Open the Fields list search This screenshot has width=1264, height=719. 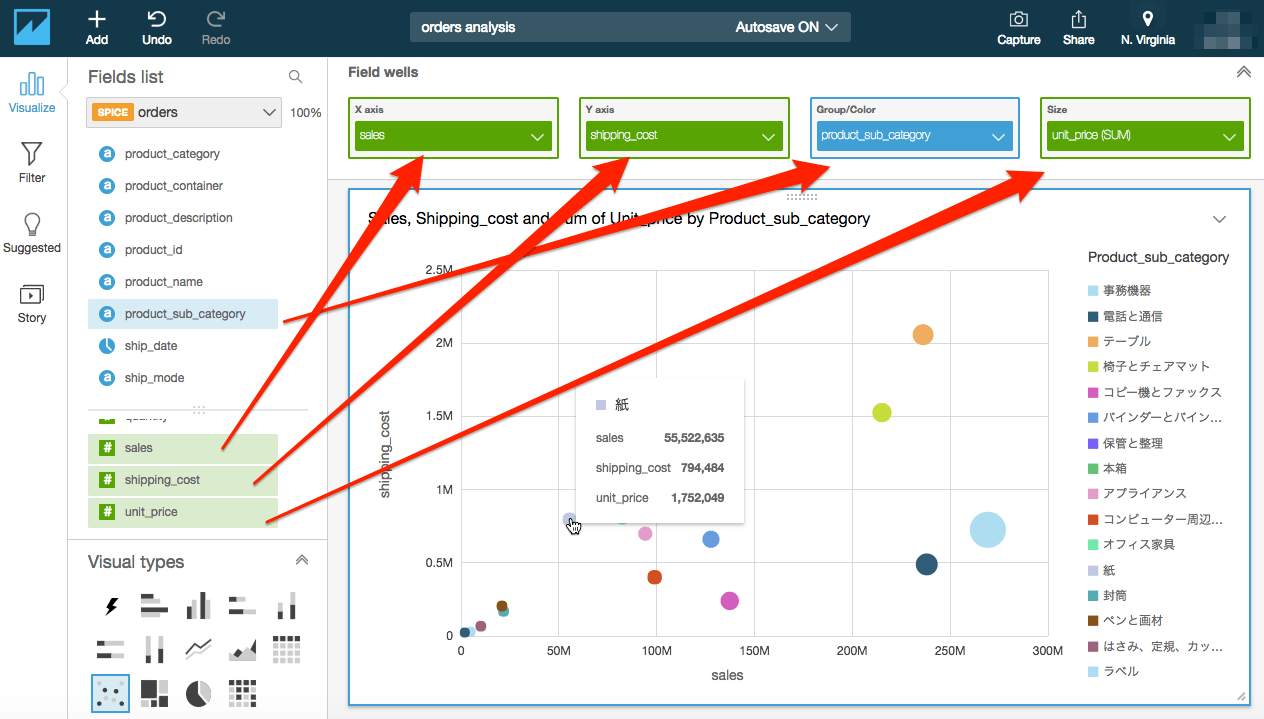coord(295,76)
